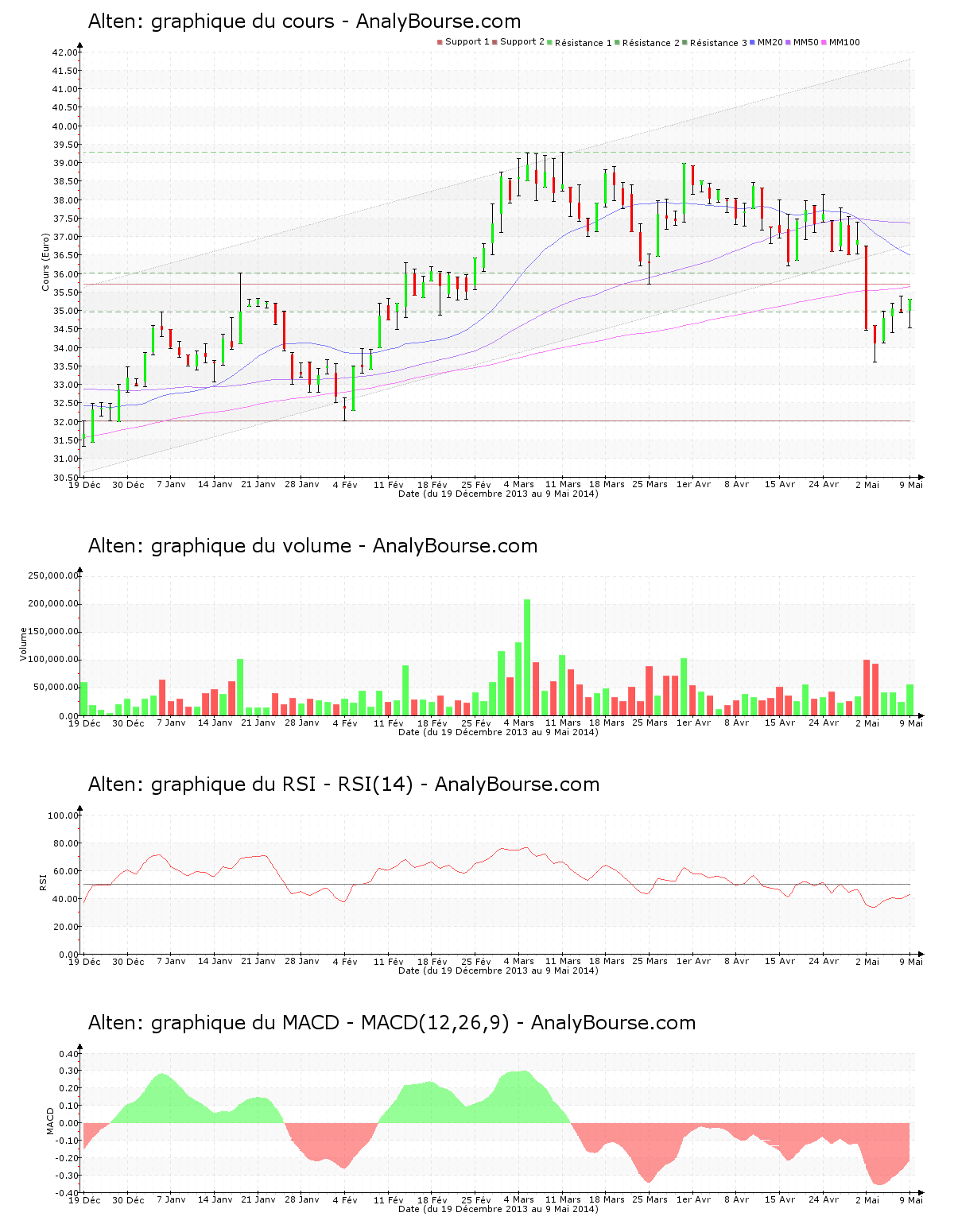This screenshot has width=954, height=1232.
Task: Click the 'RSI' vertical axis label
Action: coord(43,881)
